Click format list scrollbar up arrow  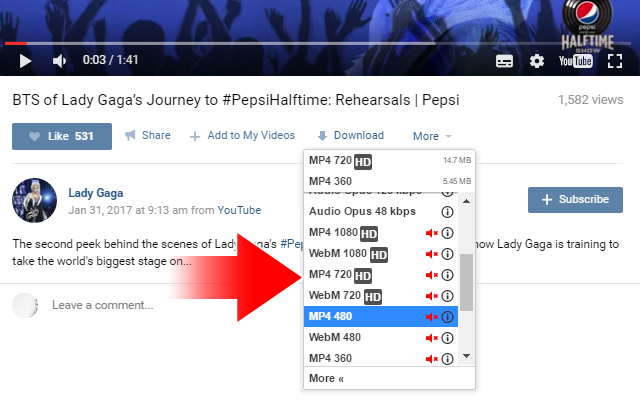466,201
